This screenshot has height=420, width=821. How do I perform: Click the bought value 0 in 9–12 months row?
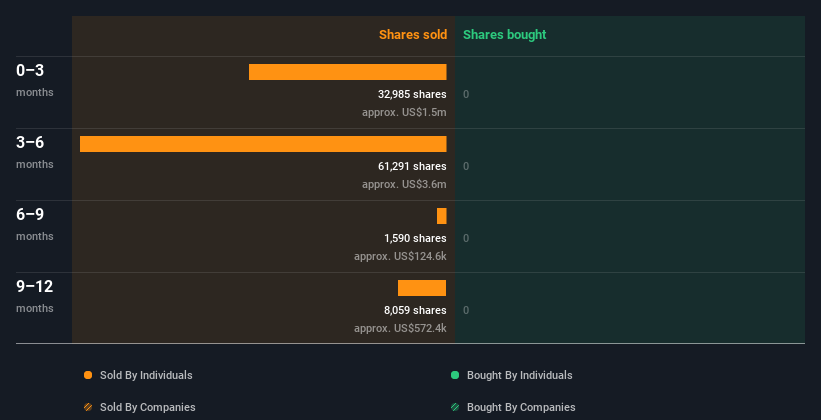(x=466, y=311)
